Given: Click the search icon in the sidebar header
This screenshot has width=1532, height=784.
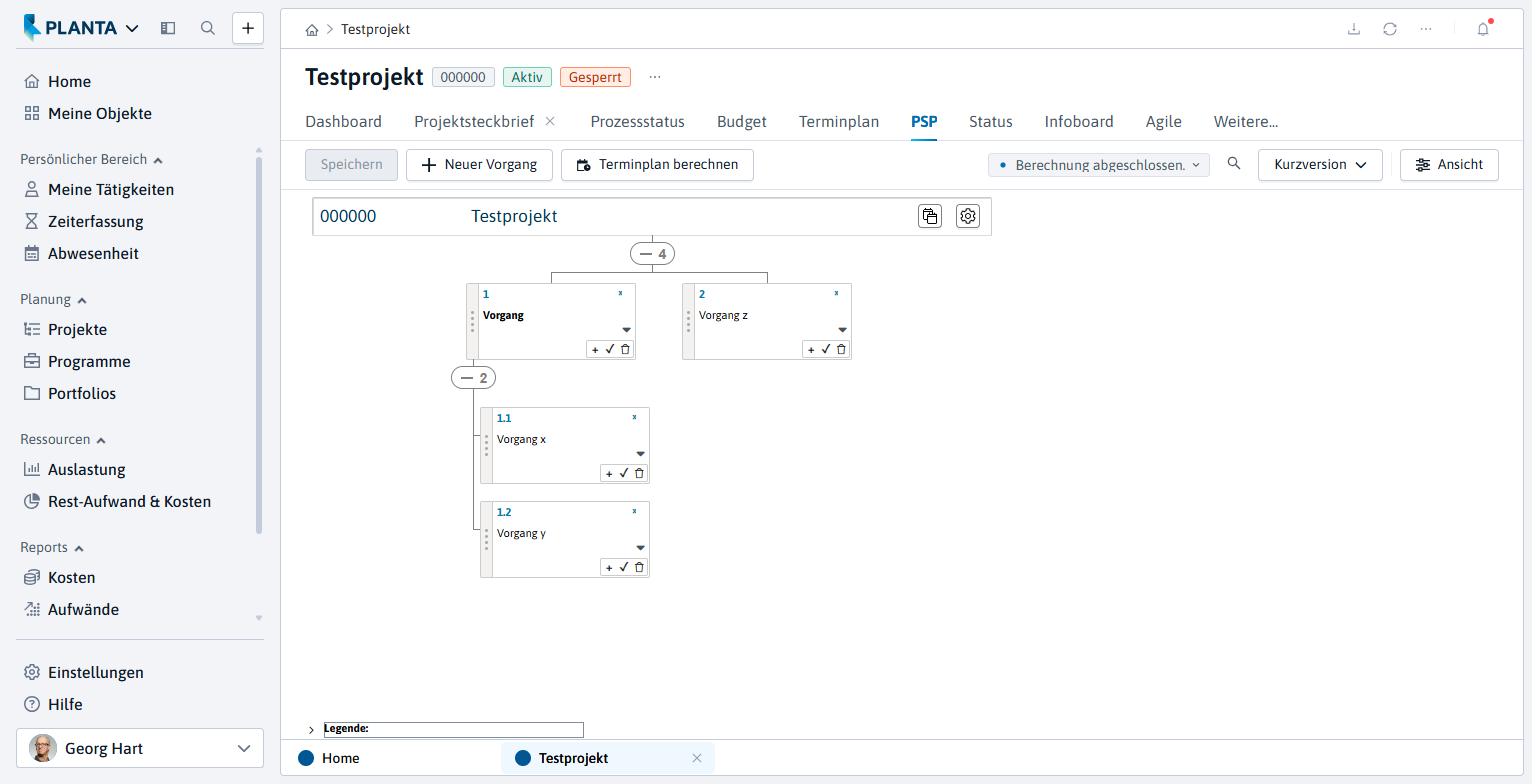Looking at the screenshot, I should [208, 28].
